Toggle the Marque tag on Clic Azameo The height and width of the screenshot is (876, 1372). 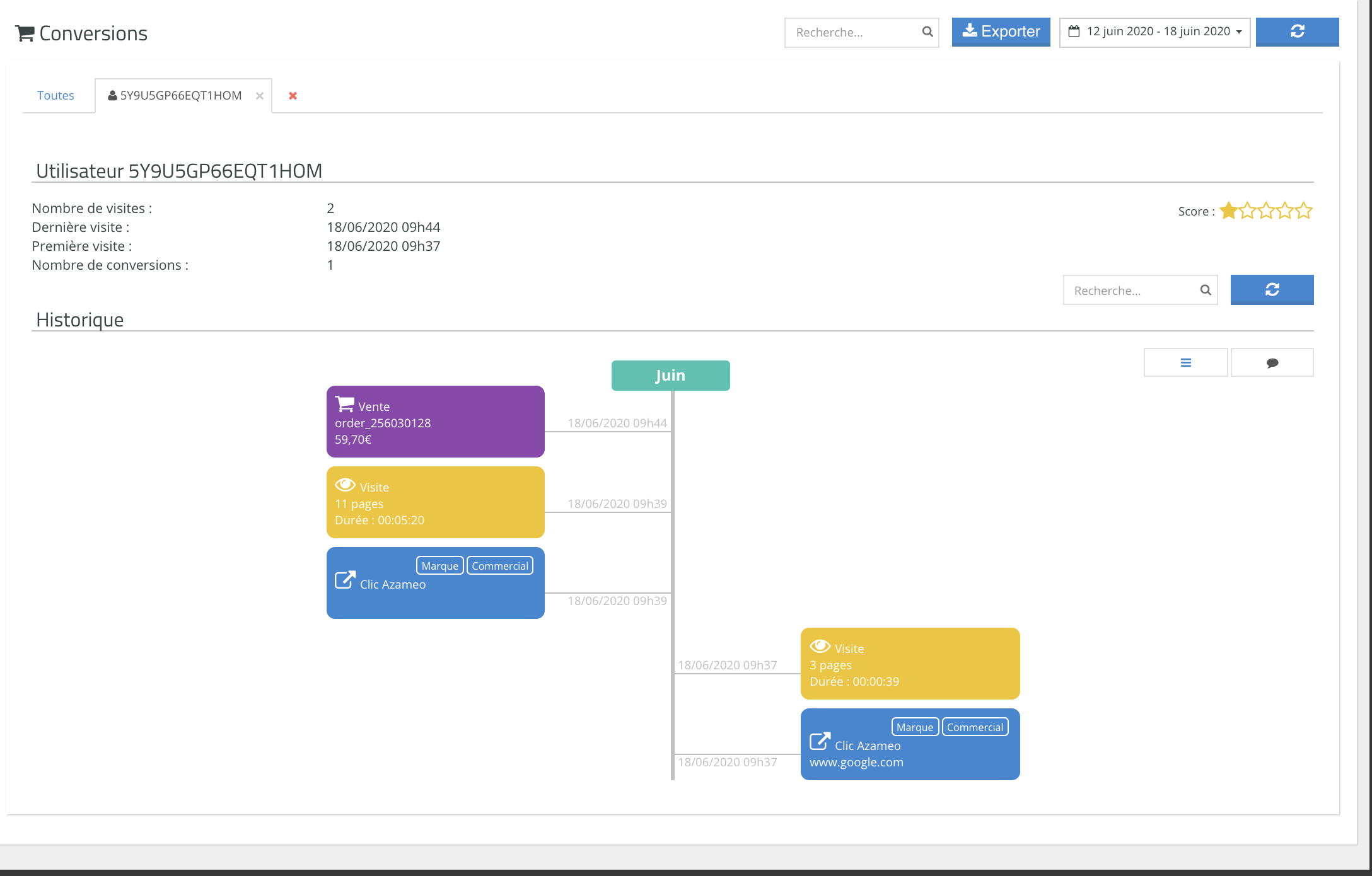[438, 565]
